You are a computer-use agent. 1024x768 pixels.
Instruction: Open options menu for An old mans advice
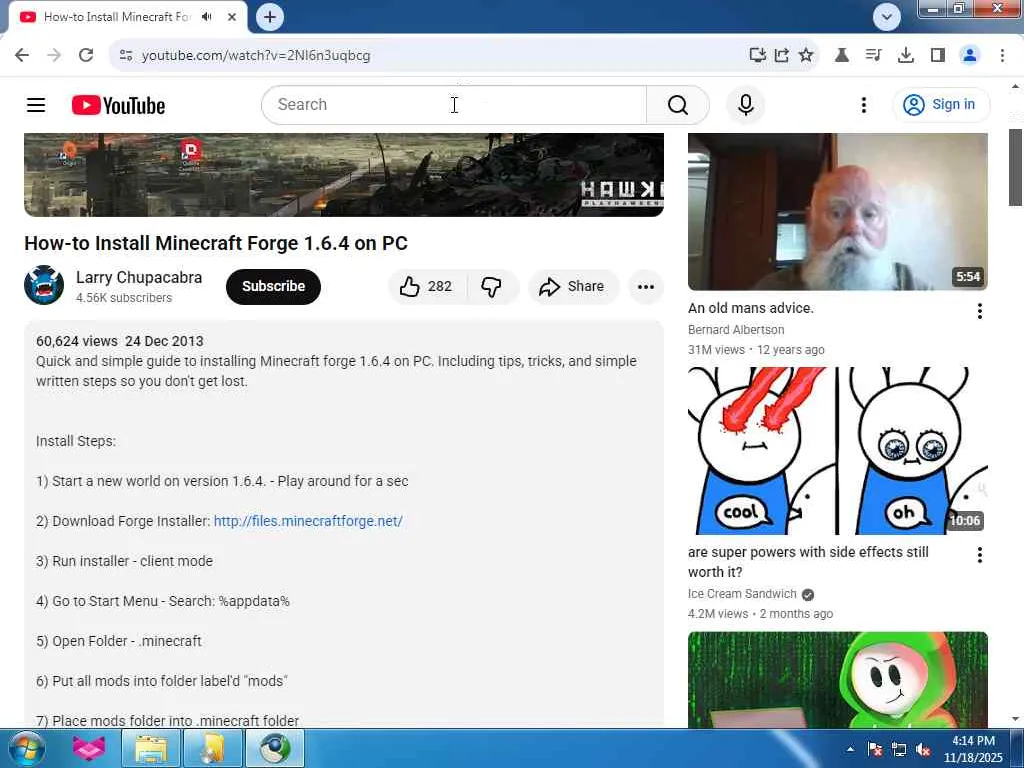click(979, 311)
